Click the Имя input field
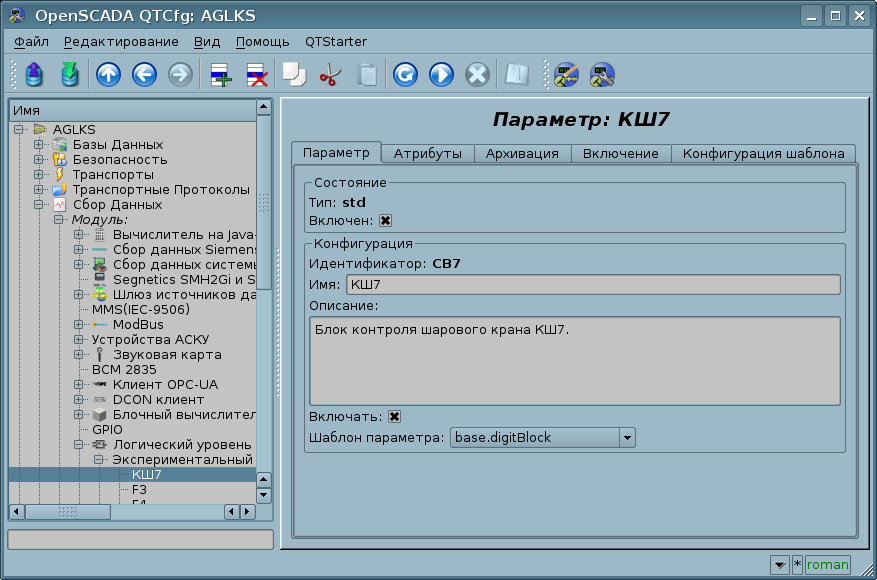This screenshot has width=877, height=580. [592, 285]
